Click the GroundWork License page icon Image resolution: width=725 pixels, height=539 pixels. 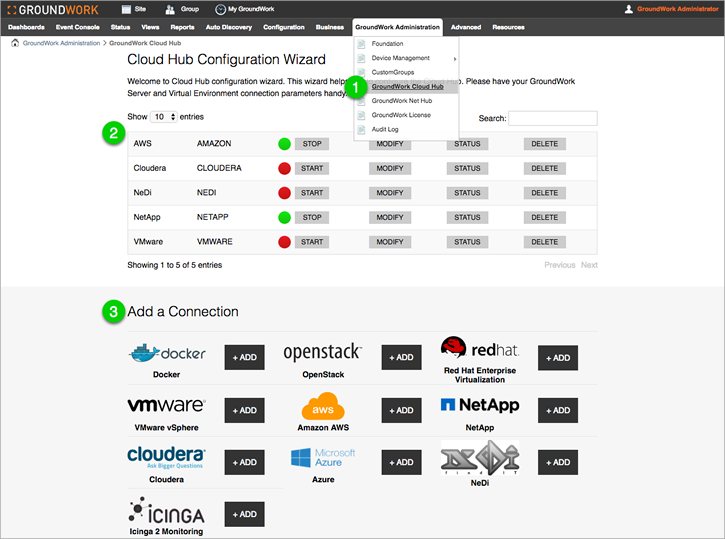[362, 116]
